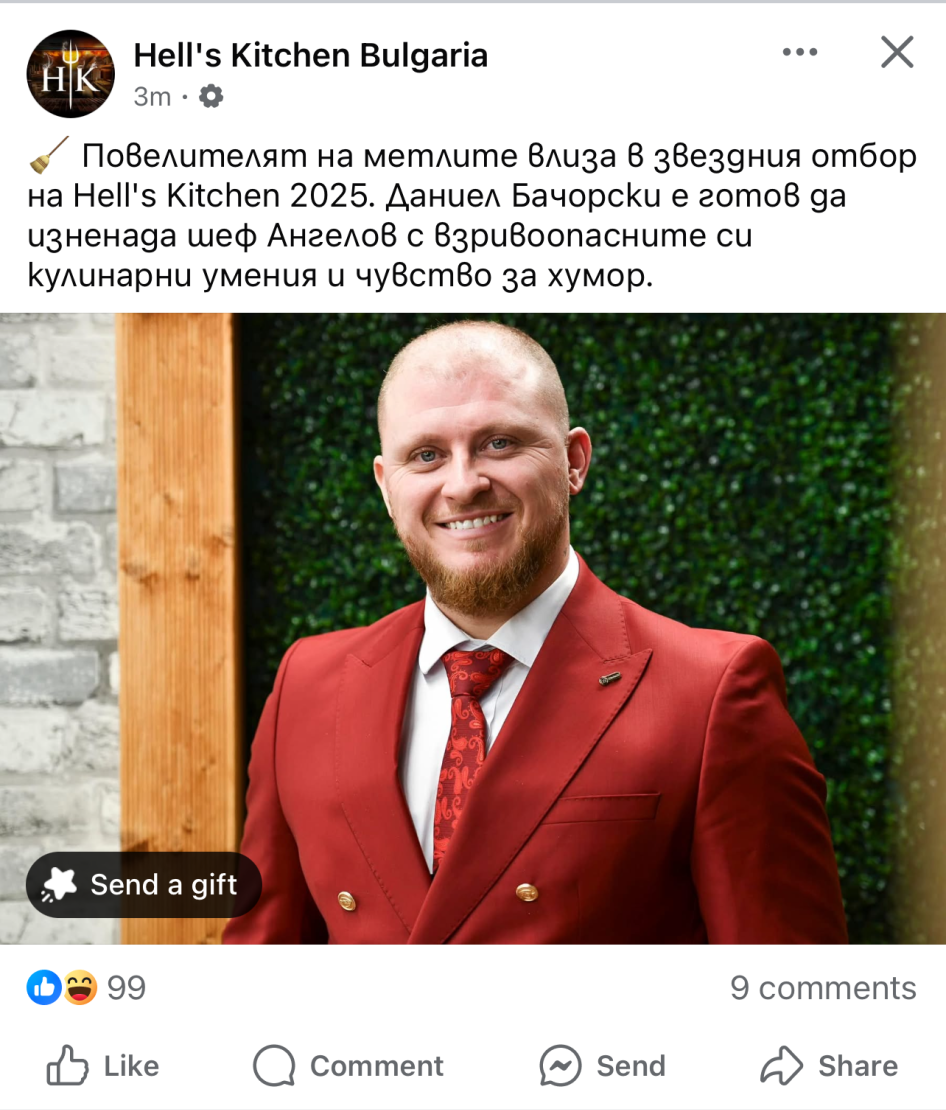
Task: Click the post audience gear icon
Action: [x=210, y=96]
